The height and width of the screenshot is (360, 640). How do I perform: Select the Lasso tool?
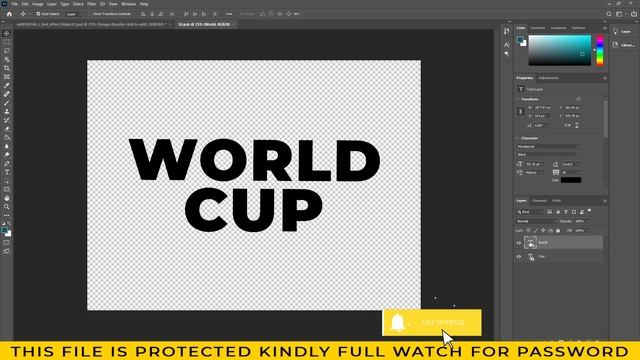[x=7, y=51]
